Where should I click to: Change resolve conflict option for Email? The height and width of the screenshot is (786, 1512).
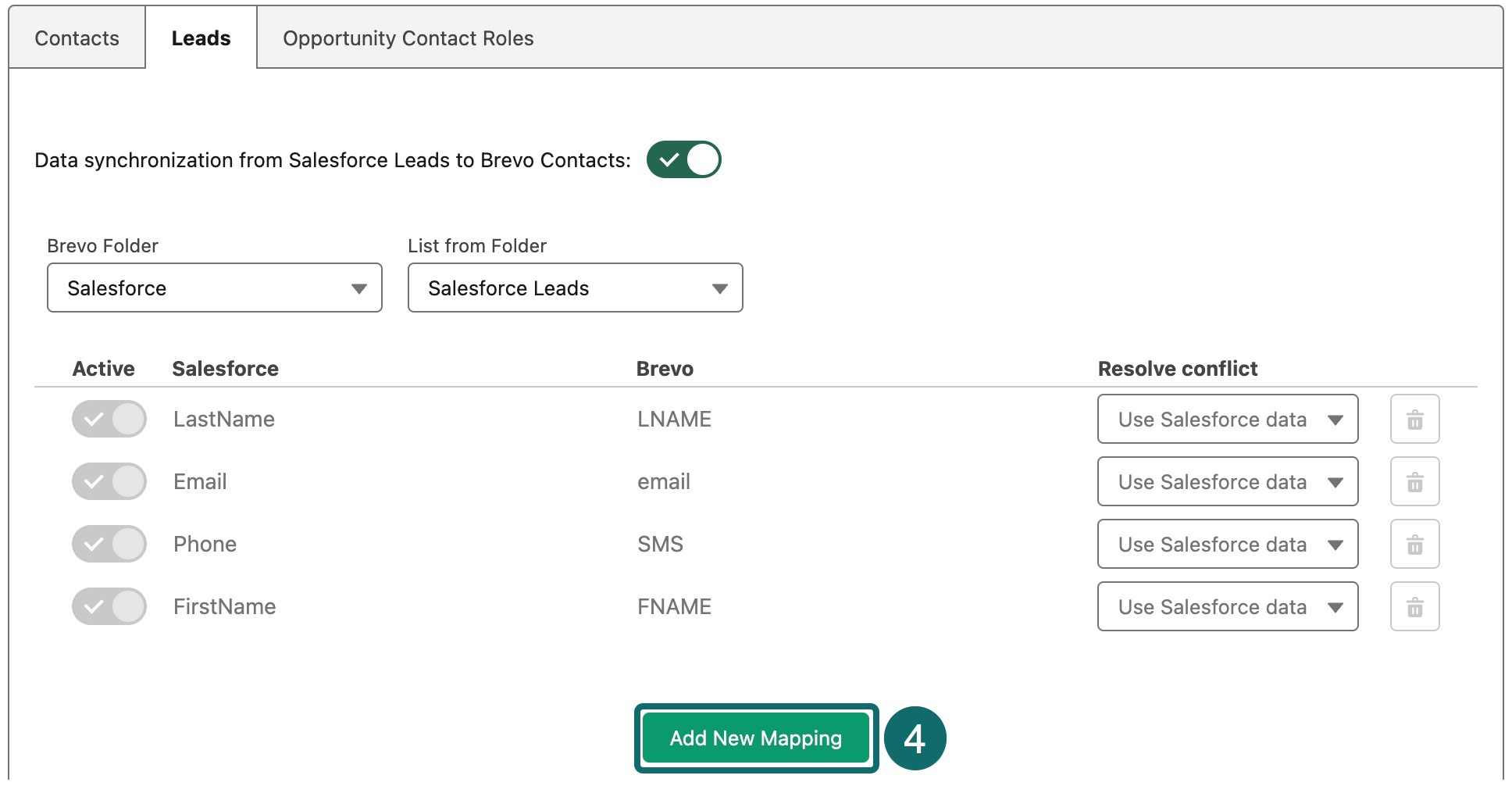click(1227, 482)
